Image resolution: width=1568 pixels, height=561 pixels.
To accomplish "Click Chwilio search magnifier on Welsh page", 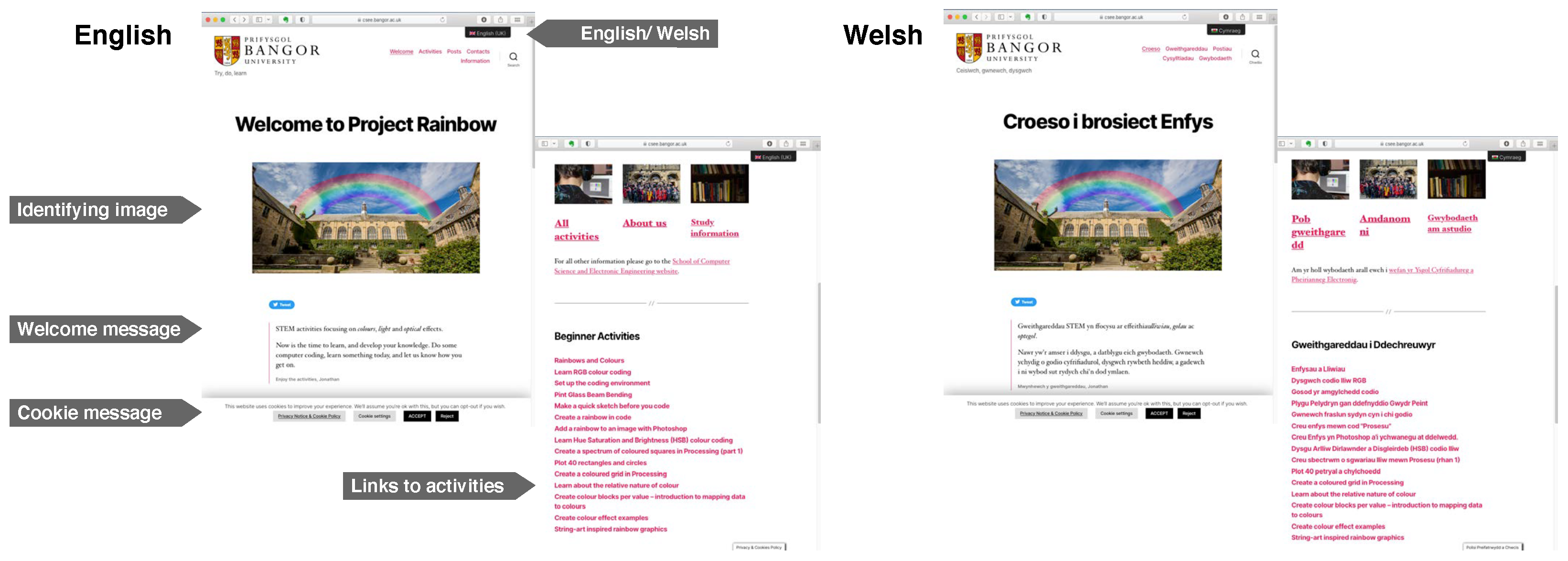I will point(1255,54).
